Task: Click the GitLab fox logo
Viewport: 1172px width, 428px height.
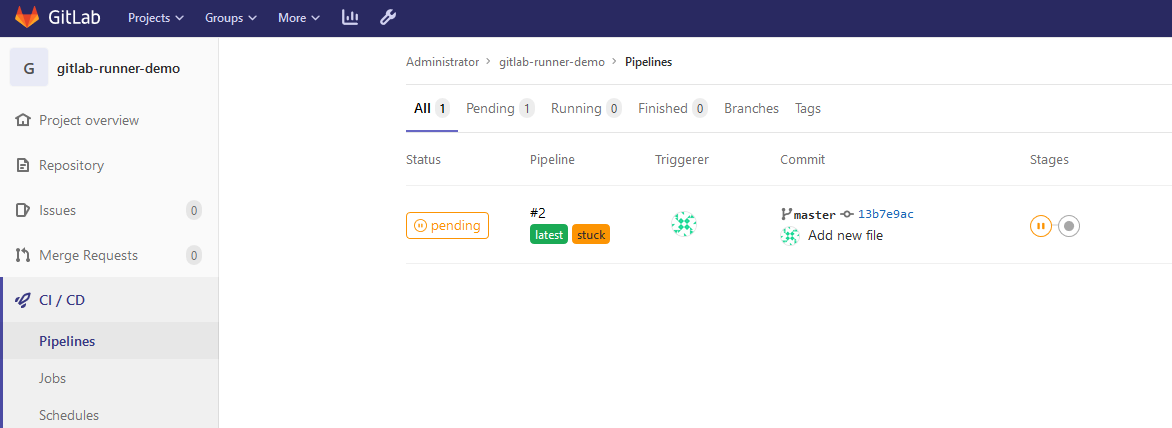Action: coord(28,17)
